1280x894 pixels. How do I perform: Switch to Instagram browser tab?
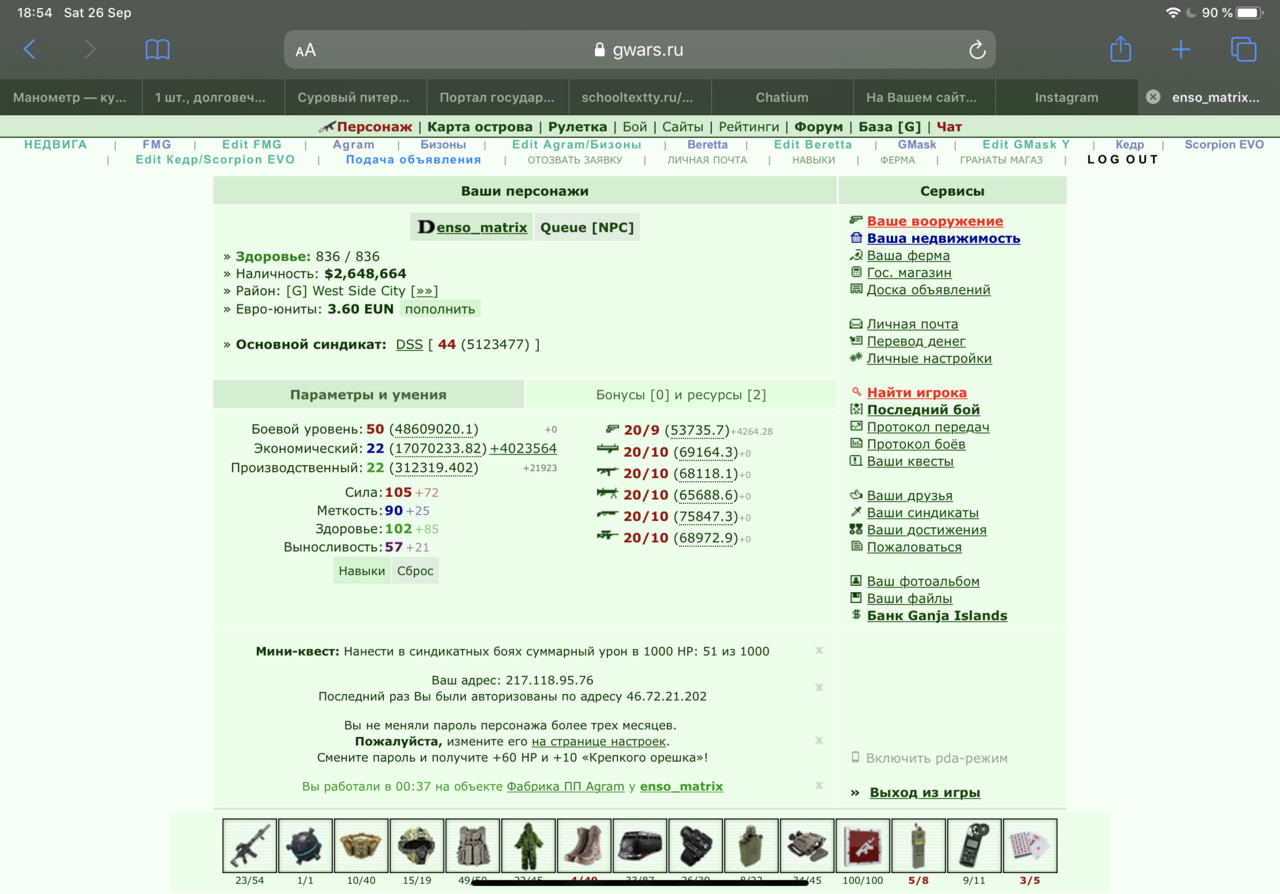[x=1066, y=97]
